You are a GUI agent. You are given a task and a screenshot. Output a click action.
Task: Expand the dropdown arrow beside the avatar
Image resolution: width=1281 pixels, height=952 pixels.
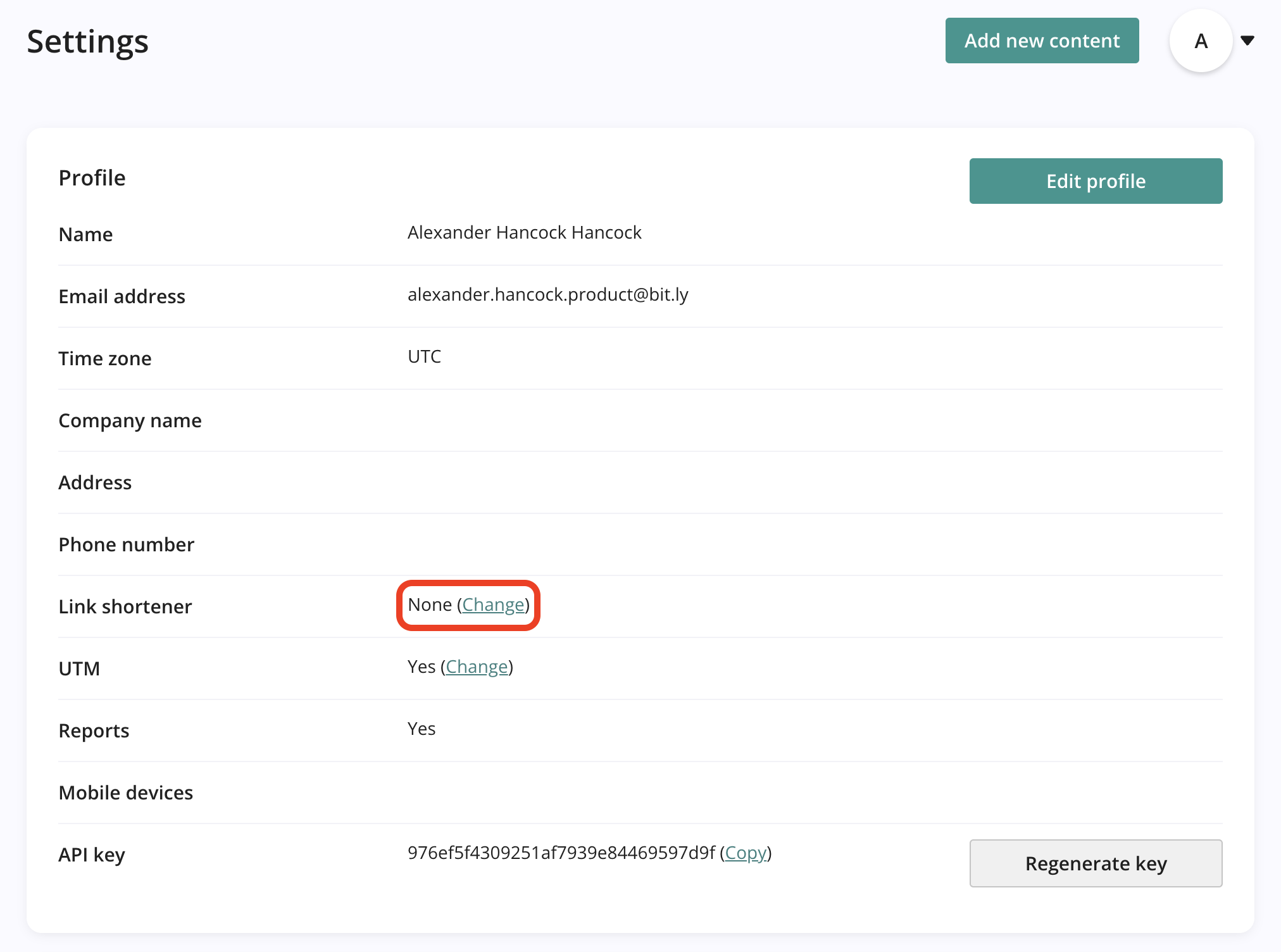(x=1247, y=41)
